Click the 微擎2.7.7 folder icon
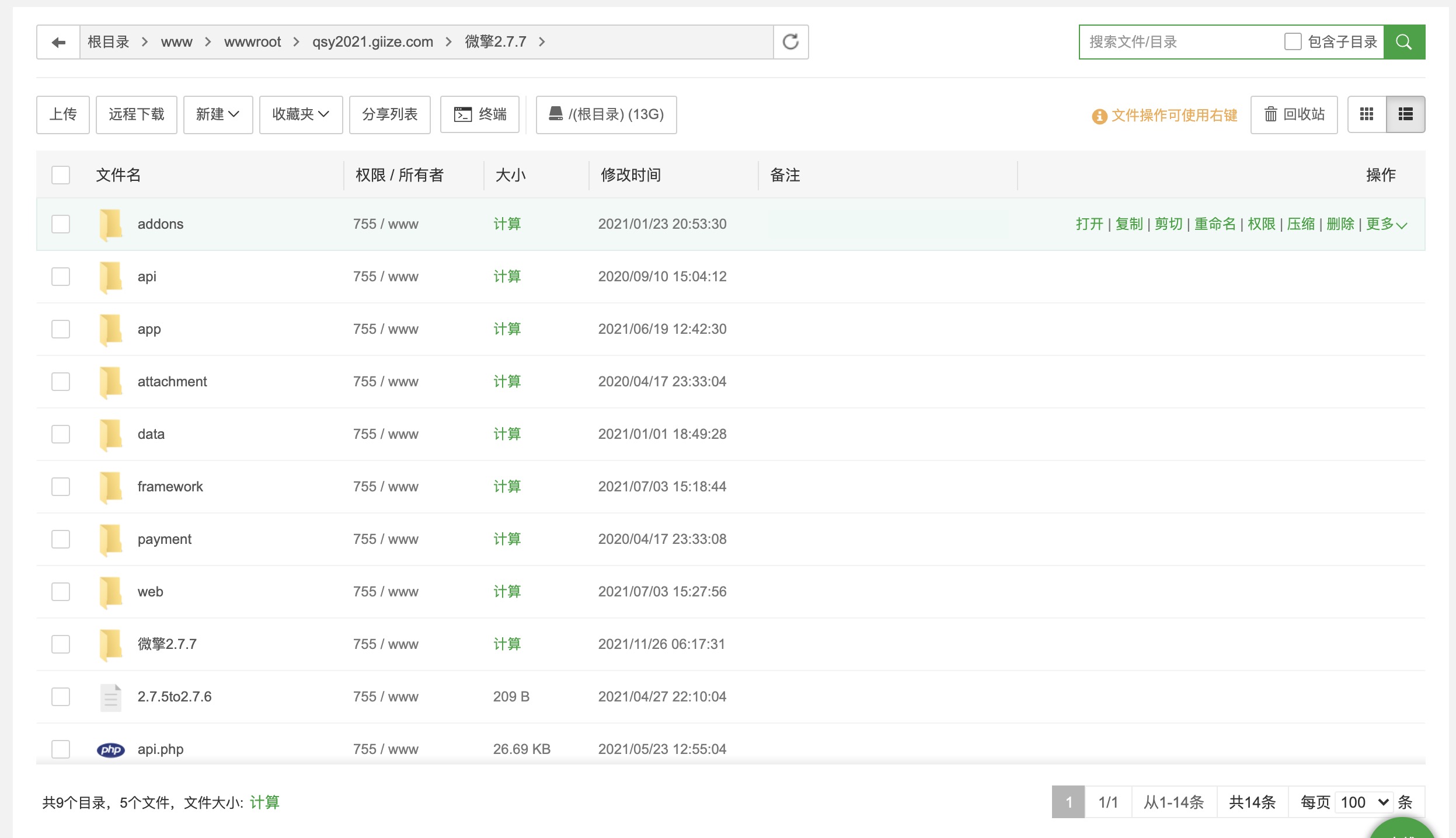Screen dimensions: 1456x838 tap(110, 644)
